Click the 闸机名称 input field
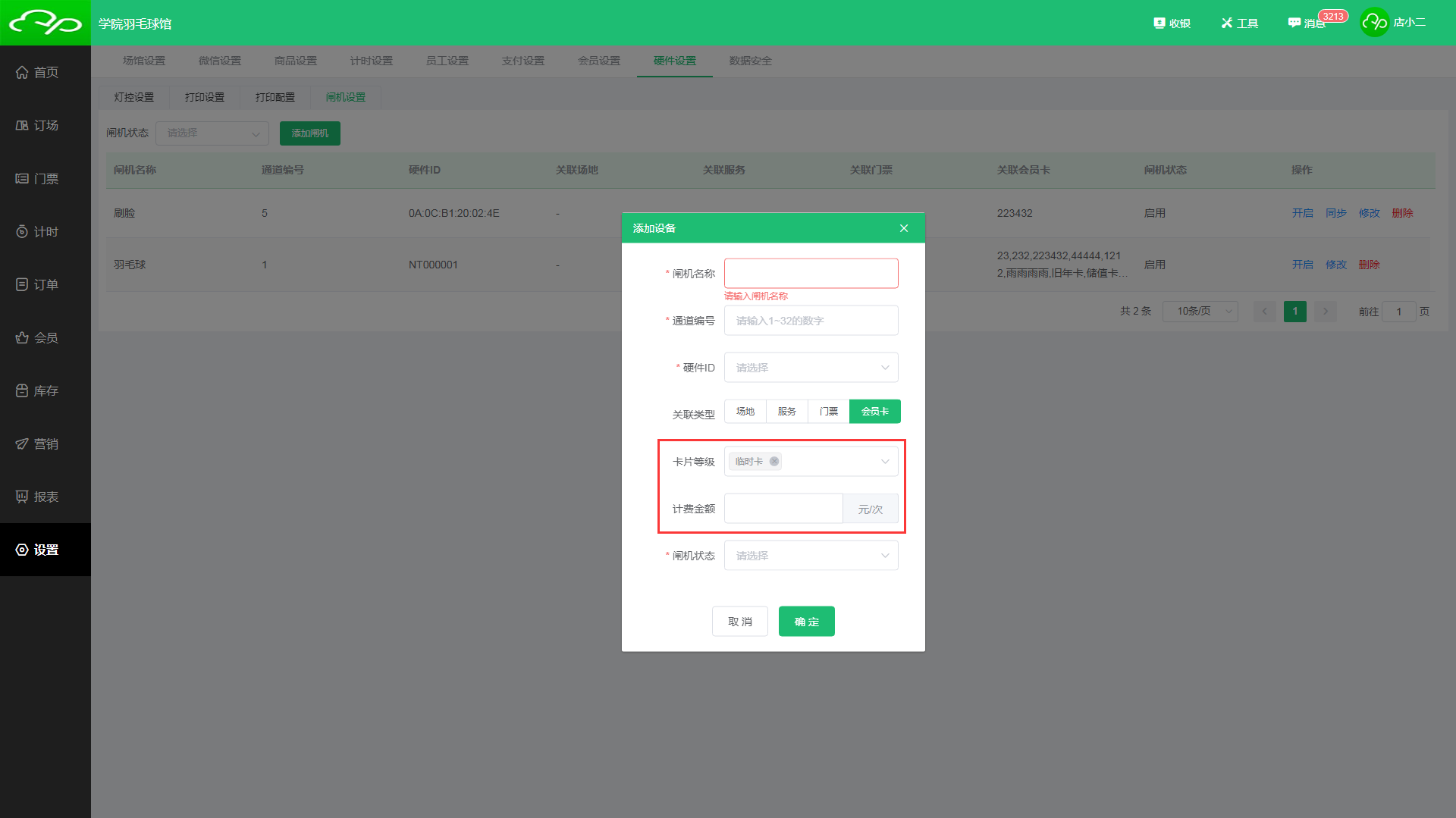The image size is (1456, 818). (811, 274)
